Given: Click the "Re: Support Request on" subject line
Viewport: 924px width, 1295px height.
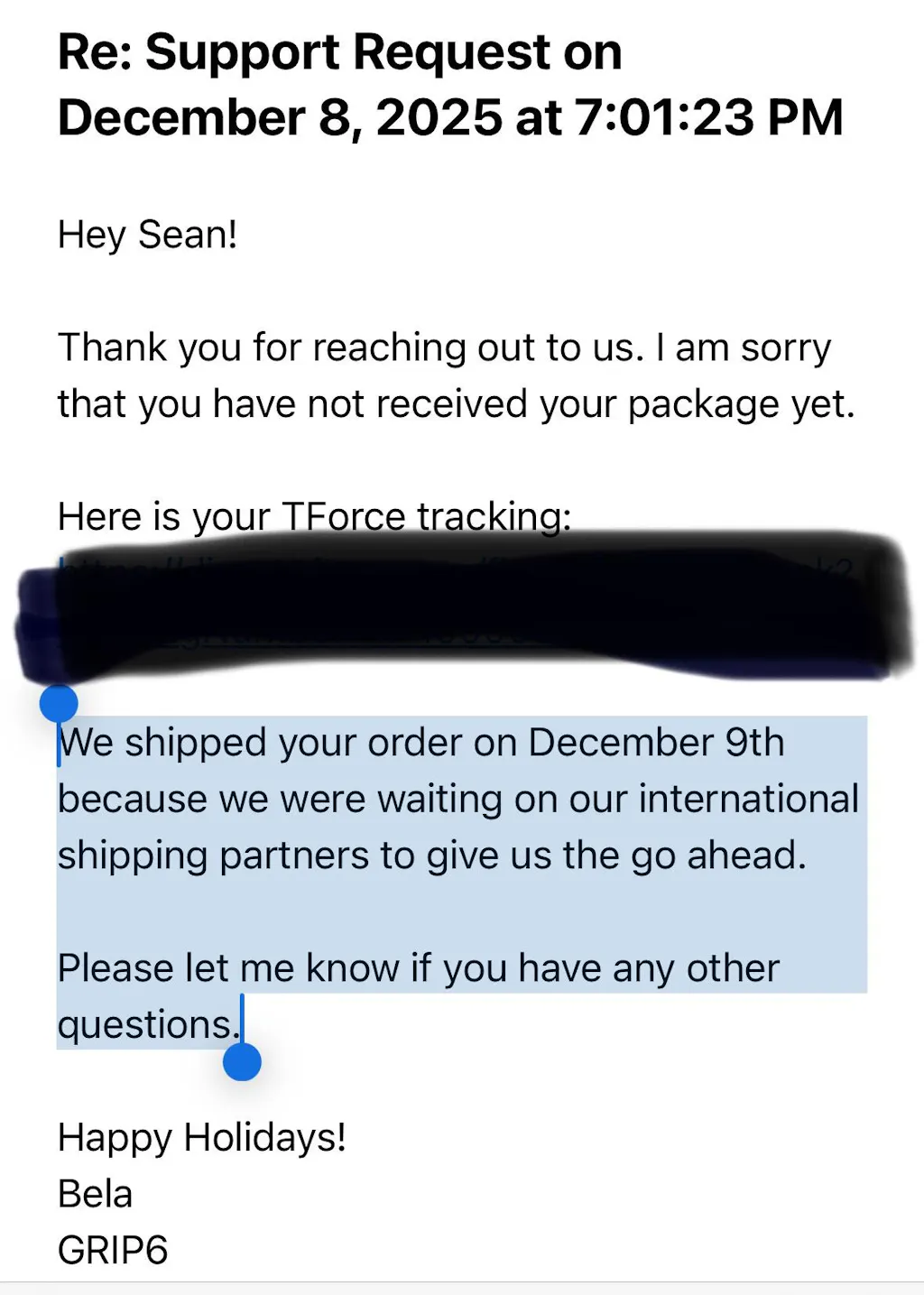Looking at the screenshot, I should (339, 52).
